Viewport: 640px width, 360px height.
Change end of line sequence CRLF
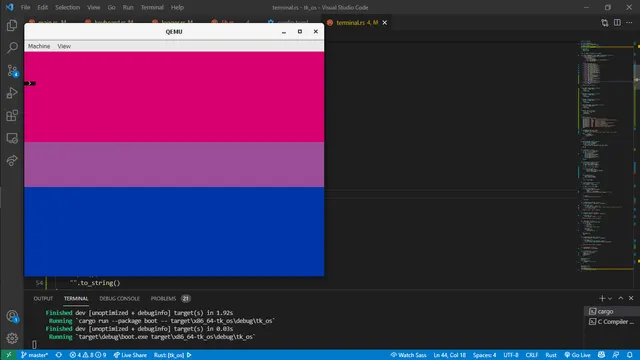pos(531,355)
